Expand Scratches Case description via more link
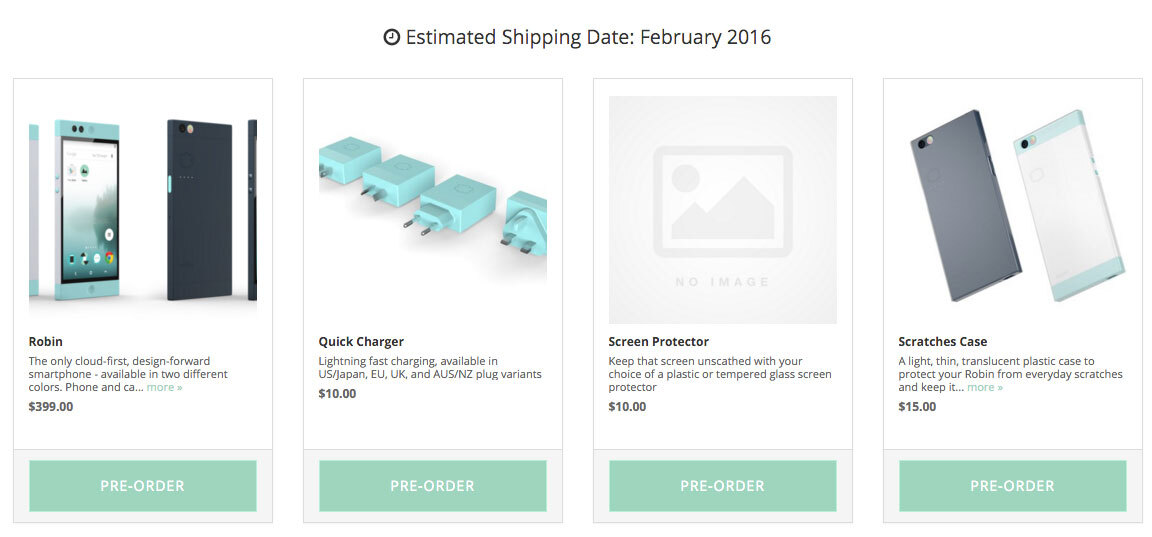Viewport: 1152px width, 537px height. click(985, 387)
